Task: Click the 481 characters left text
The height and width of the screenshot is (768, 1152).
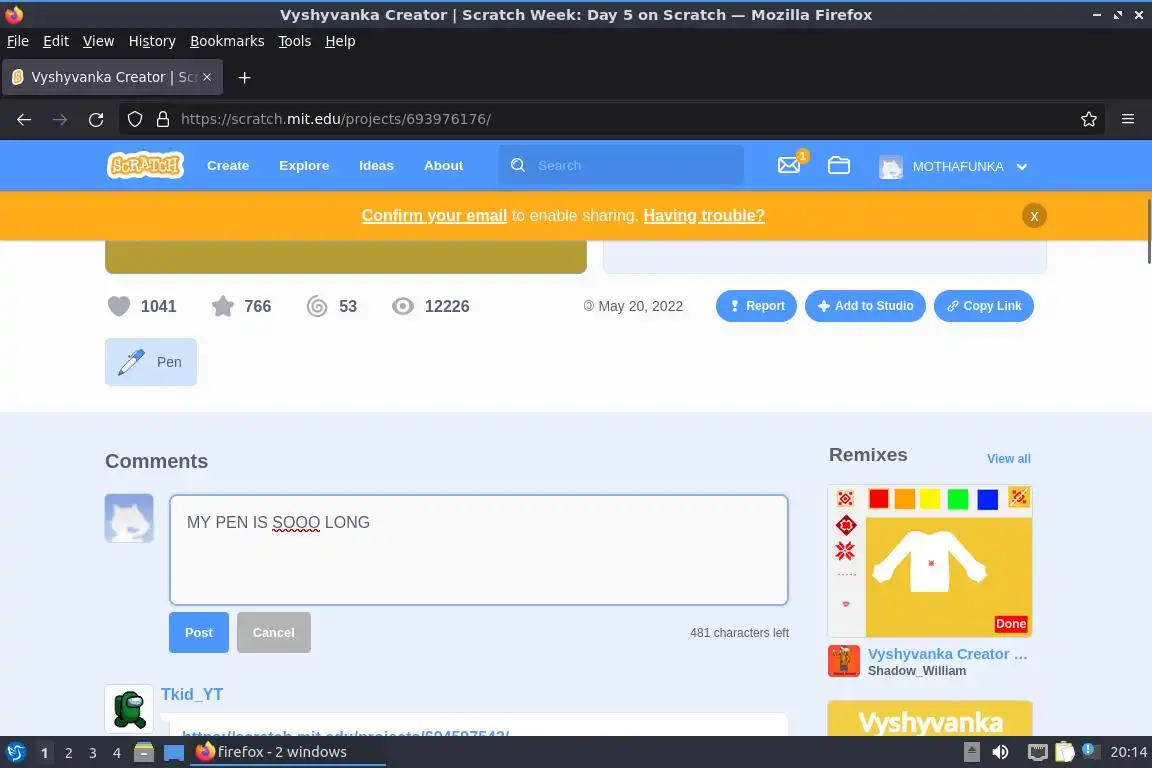Action: [739, 633]
